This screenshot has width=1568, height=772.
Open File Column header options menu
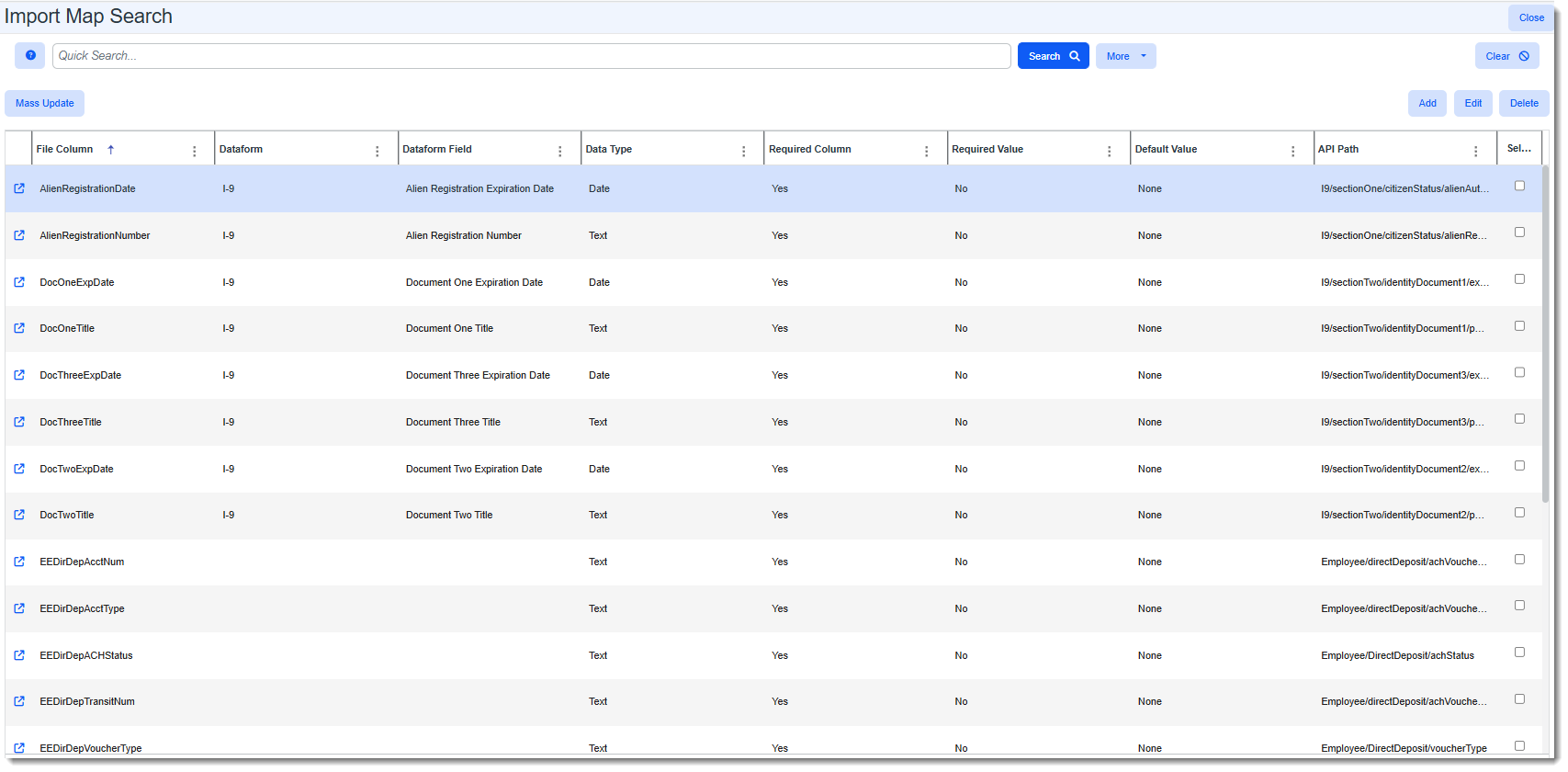[x=194, y=151]
